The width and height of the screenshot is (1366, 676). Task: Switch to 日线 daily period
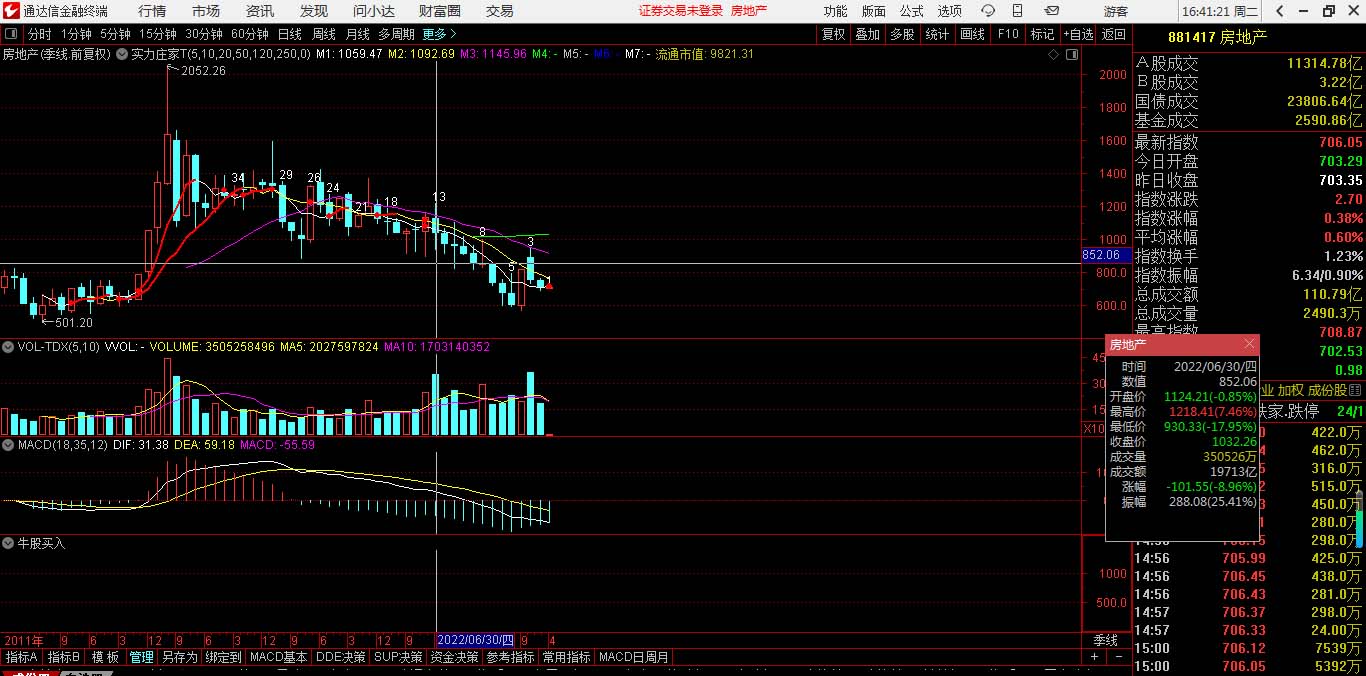point(289,34)
